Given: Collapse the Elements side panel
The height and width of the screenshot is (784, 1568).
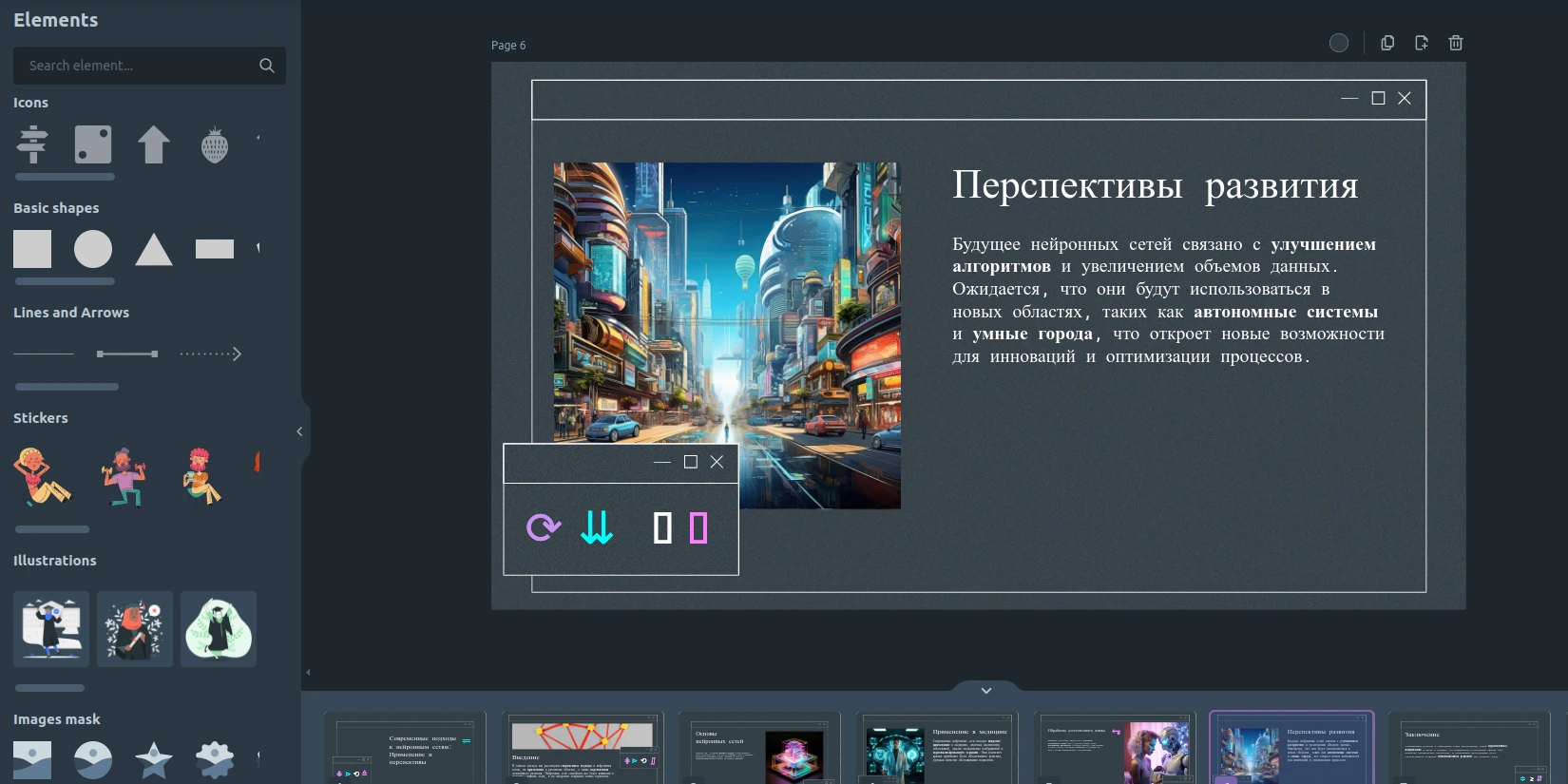Looking at the screenshot, I should [x=300, y=431].
